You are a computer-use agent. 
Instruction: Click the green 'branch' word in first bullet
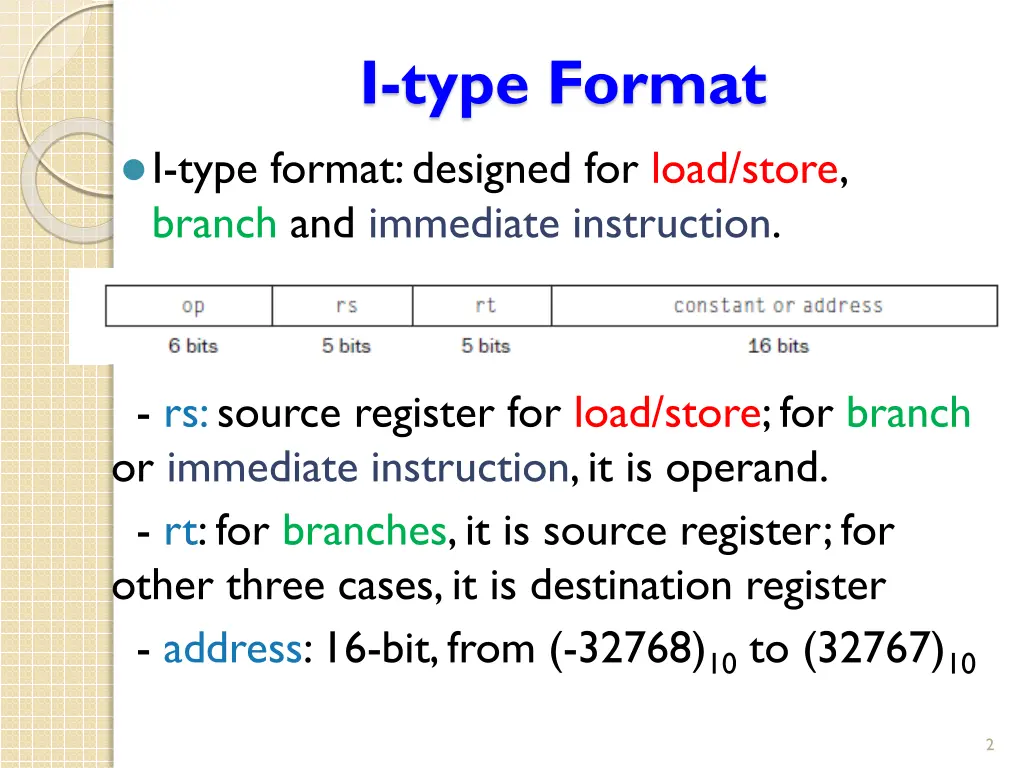click(214, 223)
